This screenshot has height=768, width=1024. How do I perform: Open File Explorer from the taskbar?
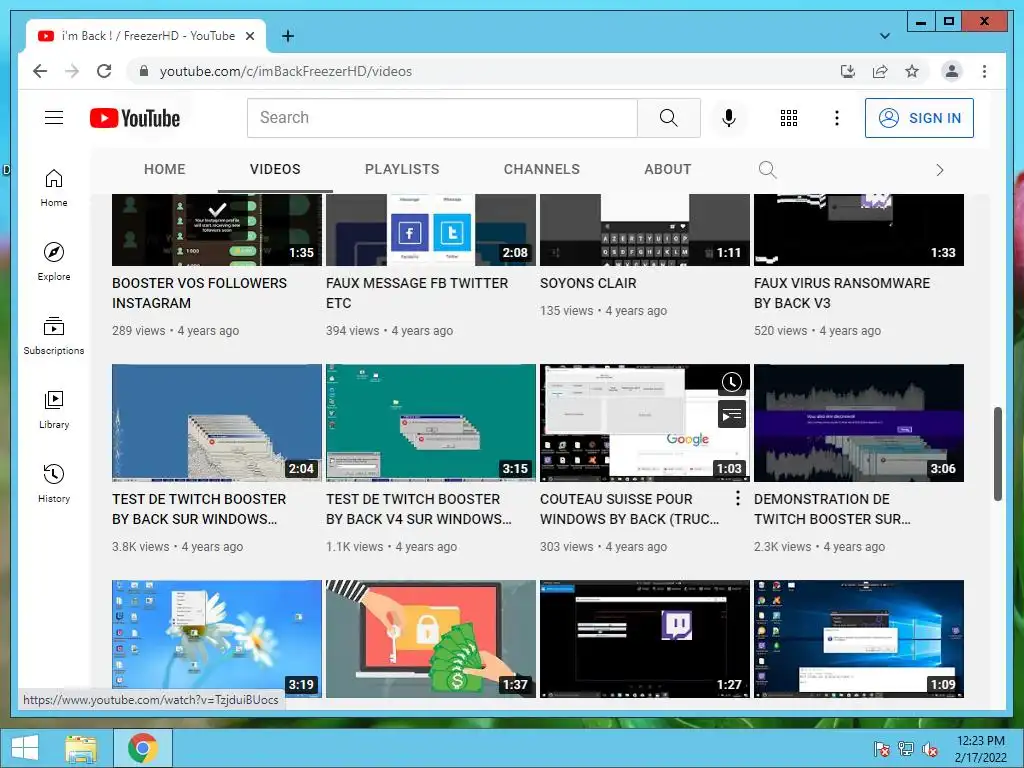[x=81, y=748]
